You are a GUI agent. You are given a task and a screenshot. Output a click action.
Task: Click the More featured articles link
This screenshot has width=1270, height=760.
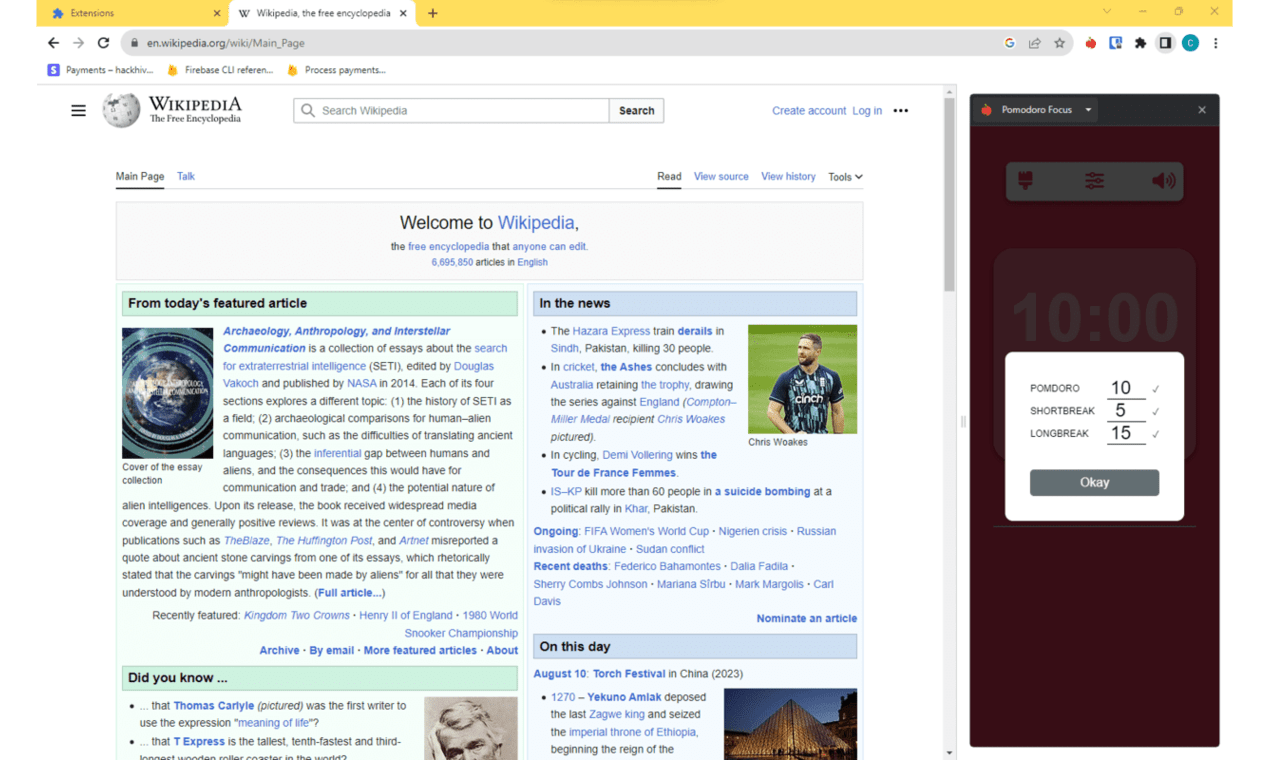(x=420, y=650)
